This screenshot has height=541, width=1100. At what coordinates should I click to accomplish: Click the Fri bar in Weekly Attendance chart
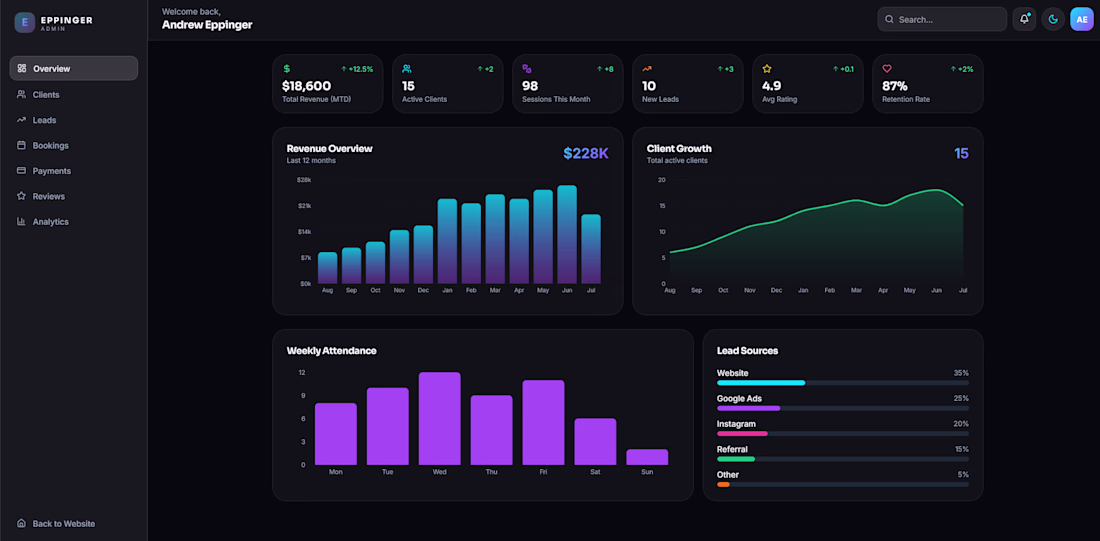tap(544, 422)
